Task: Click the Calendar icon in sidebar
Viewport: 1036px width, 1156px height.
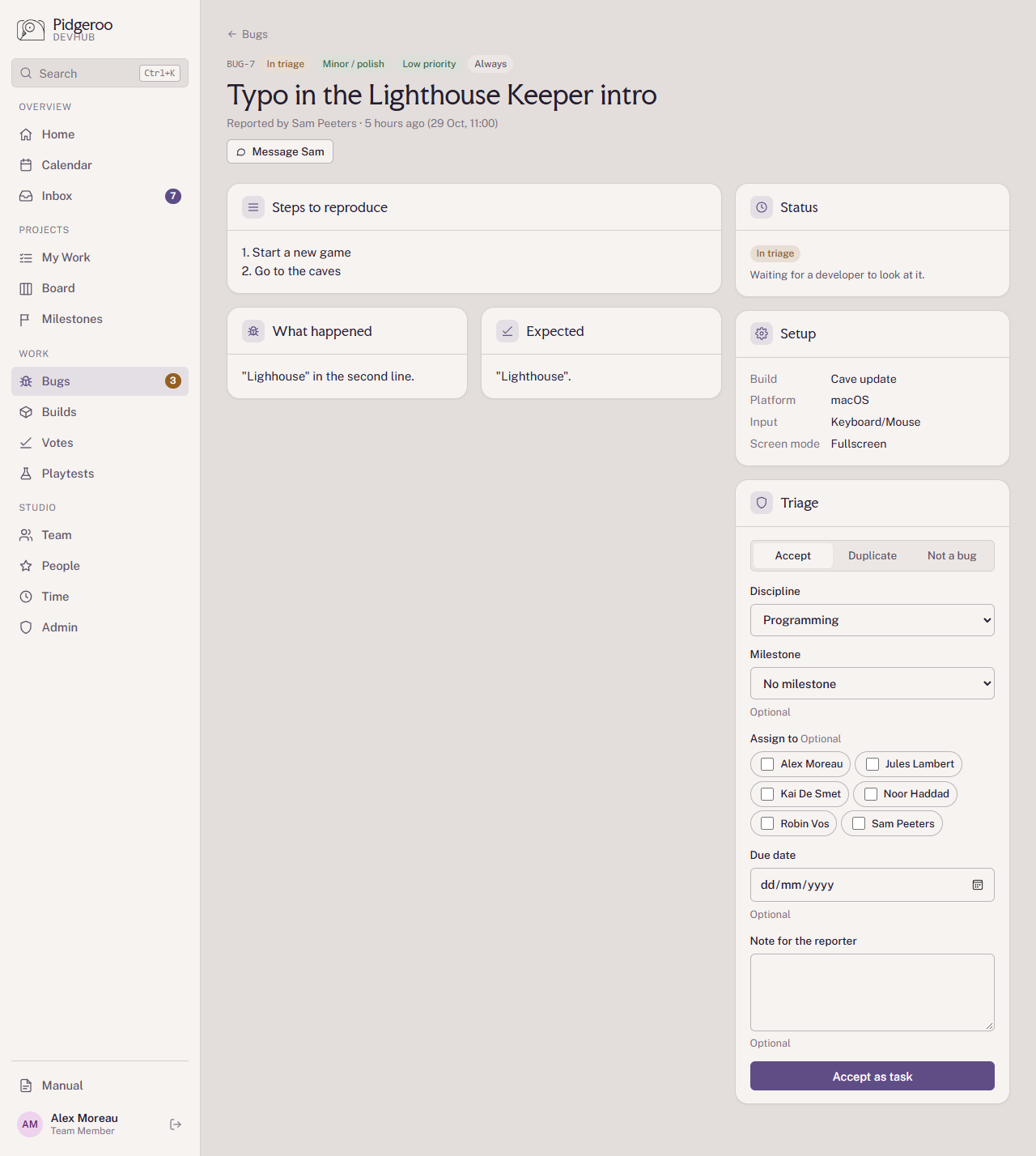Action: (x=26, y=165)
